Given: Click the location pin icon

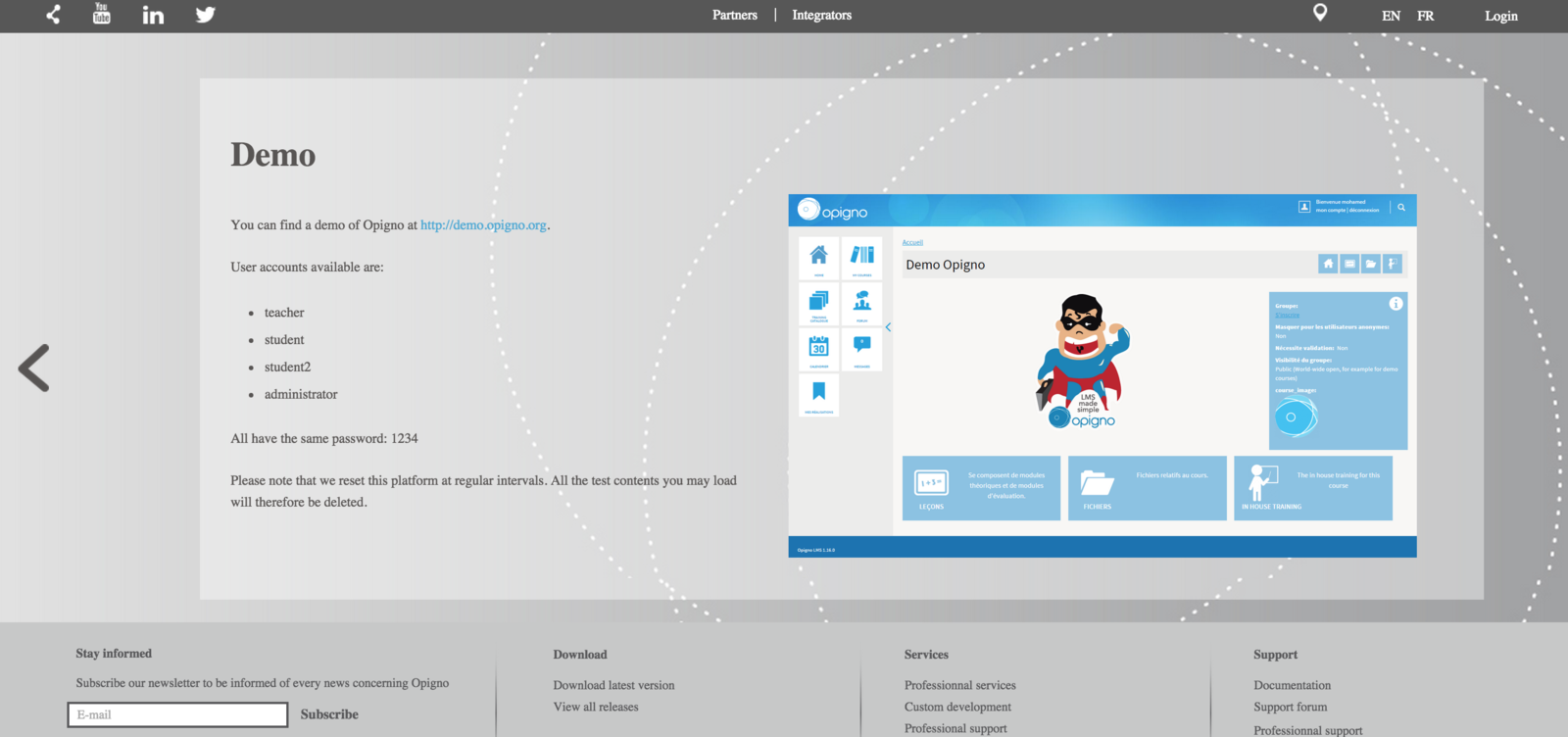Looking at the screenshot, I should pos(1320,13).
